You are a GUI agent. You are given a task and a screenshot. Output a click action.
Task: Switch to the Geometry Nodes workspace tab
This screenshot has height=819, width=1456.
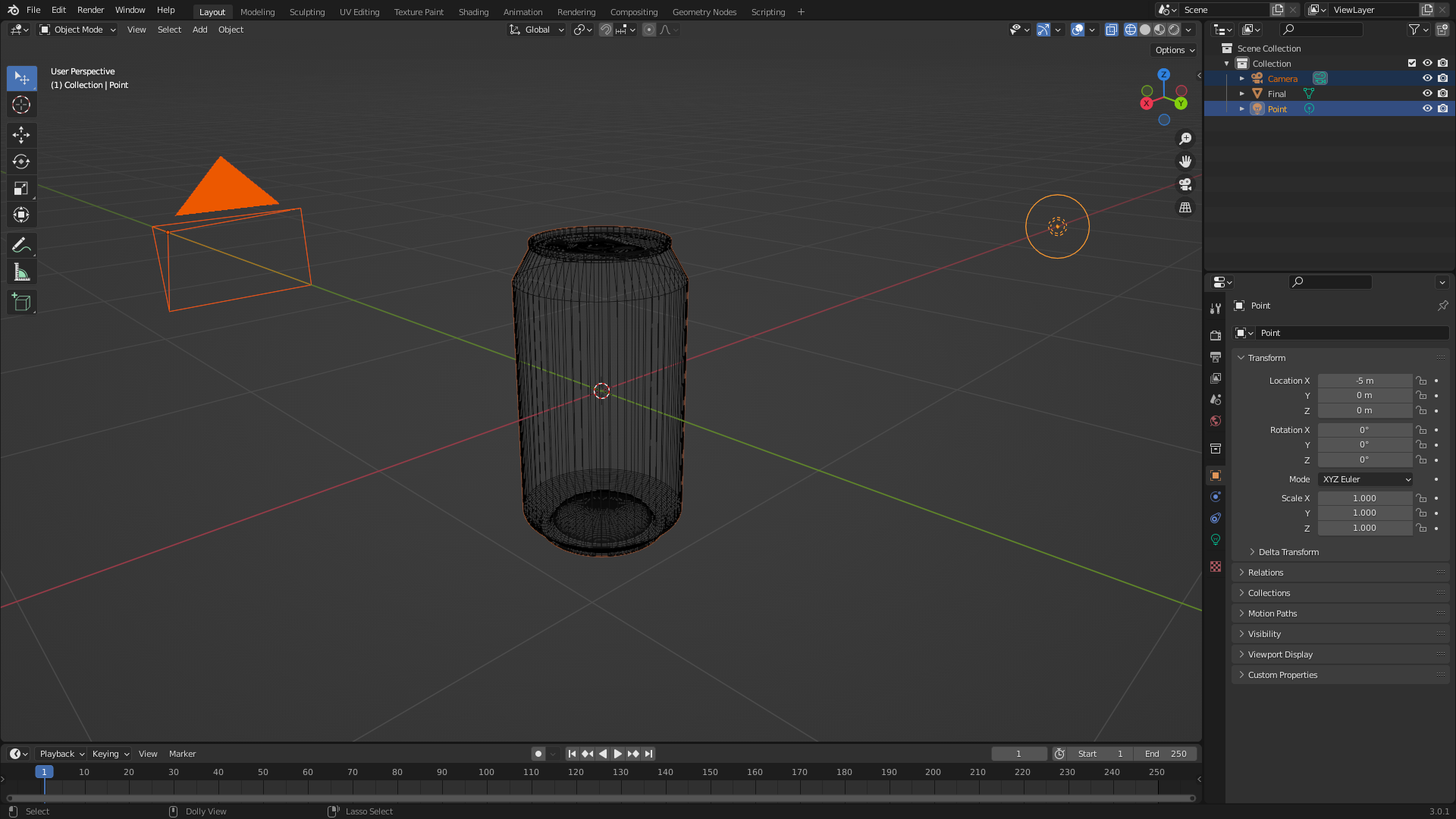(704, 11)
